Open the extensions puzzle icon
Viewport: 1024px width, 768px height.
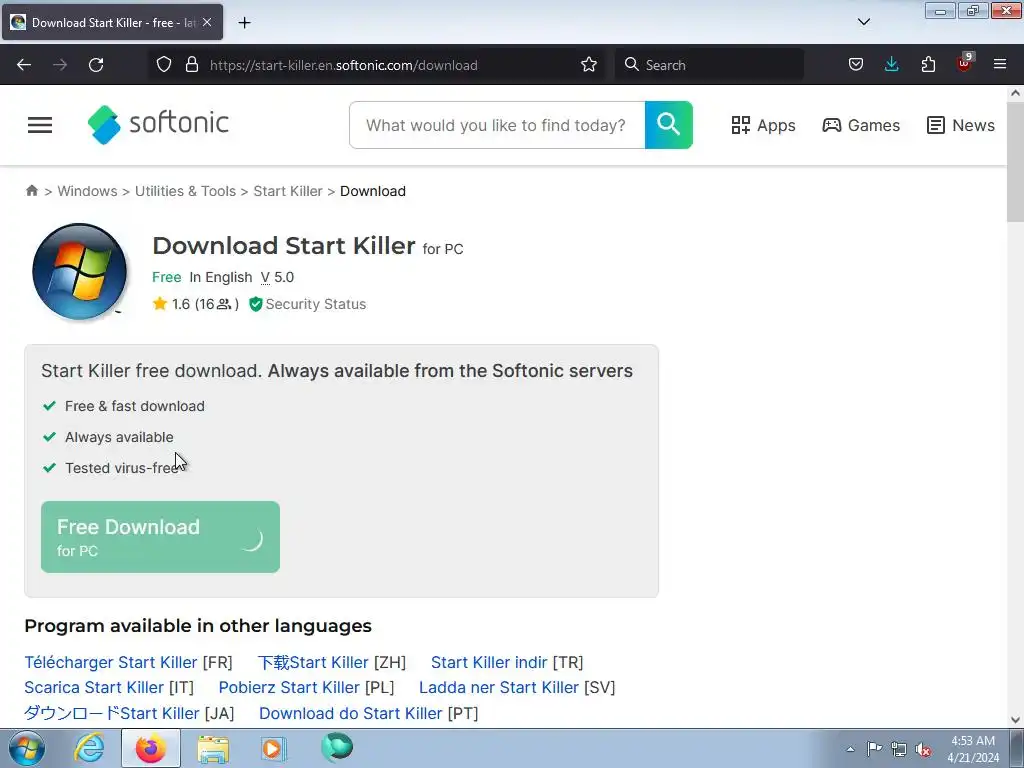928,65
